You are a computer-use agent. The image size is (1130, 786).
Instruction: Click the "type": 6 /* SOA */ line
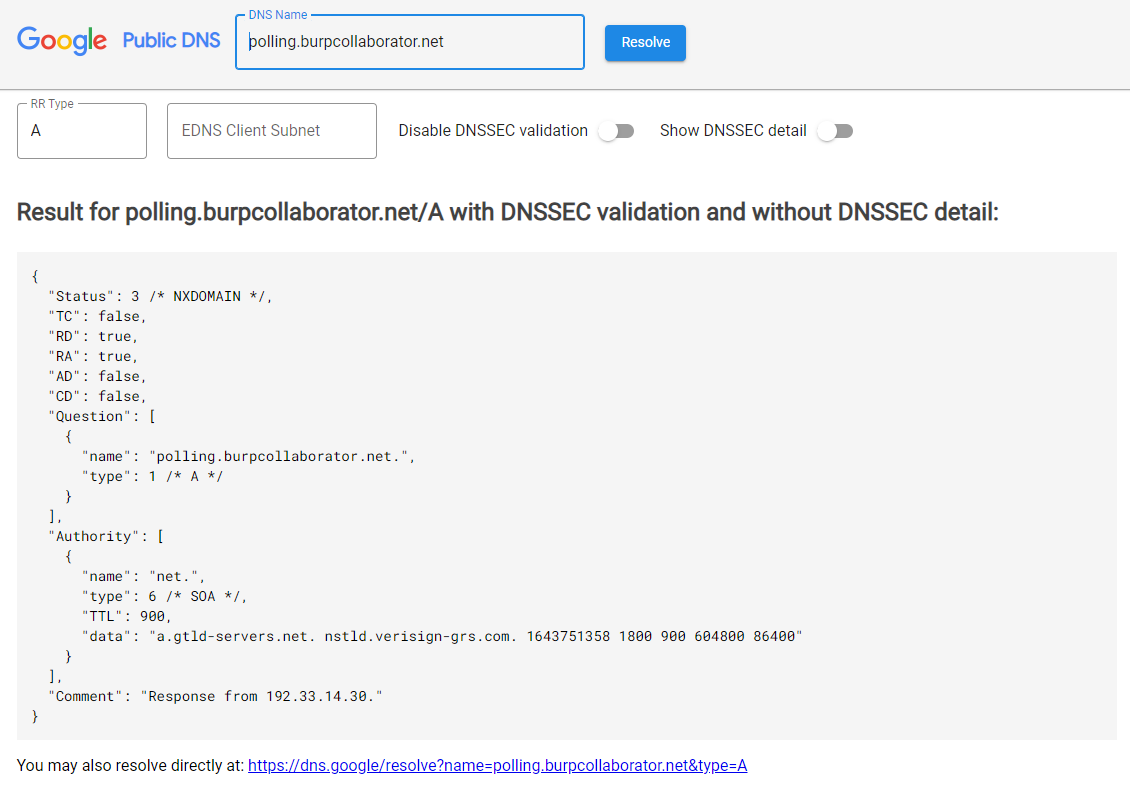coord(164,597)
